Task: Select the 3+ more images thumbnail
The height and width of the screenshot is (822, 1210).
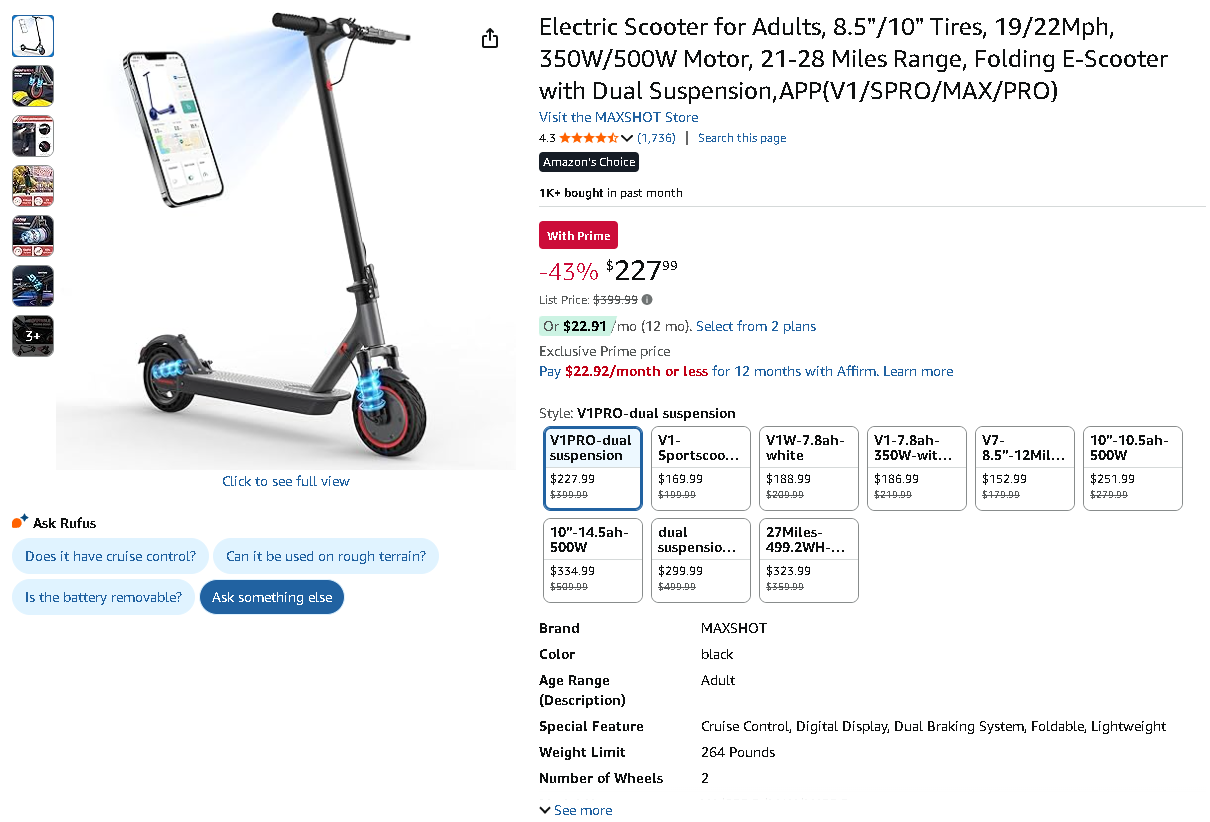Action: [x=32, y=336]
